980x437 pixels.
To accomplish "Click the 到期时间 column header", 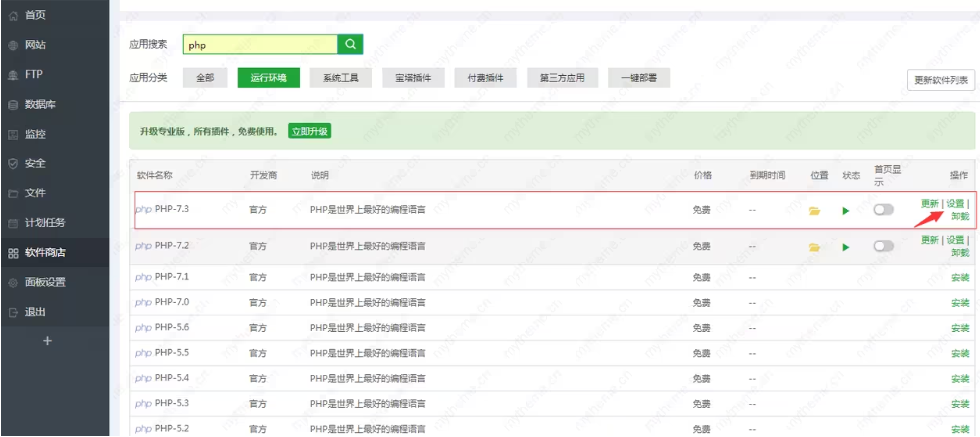I will coord(767,176).
